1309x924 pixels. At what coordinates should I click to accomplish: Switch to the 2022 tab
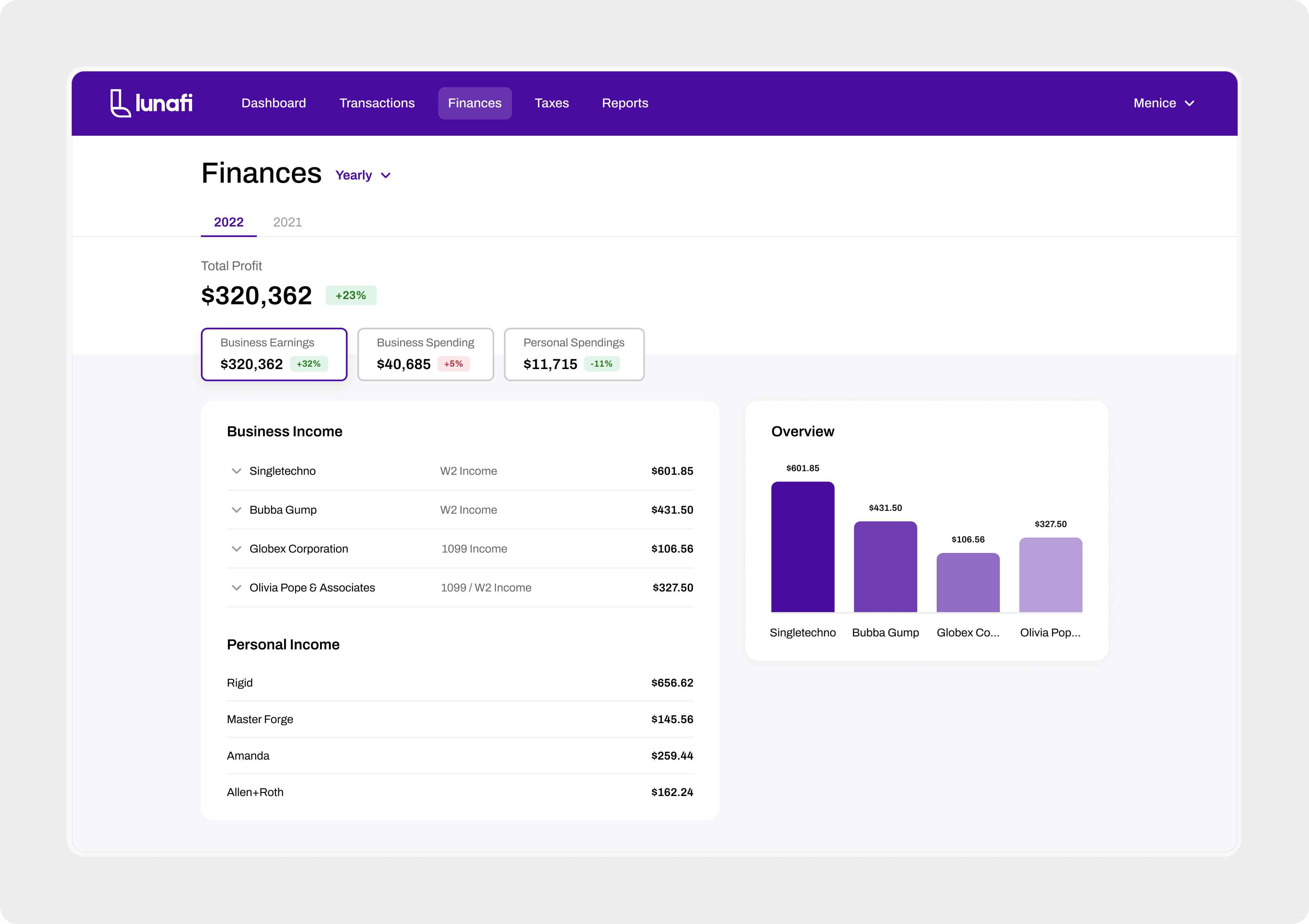point(229,222)
